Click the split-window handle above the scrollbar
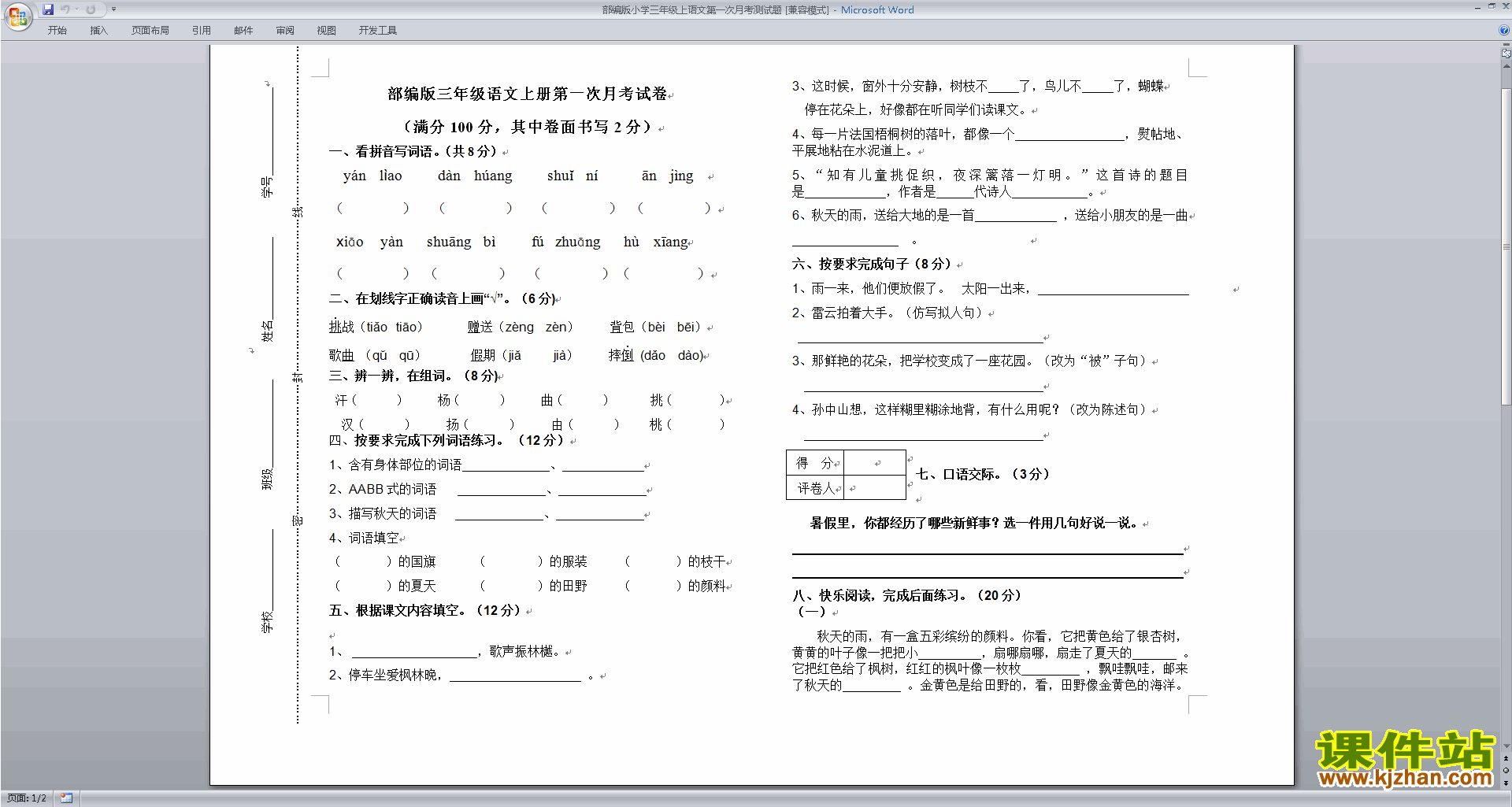 tap(1506, 46)
